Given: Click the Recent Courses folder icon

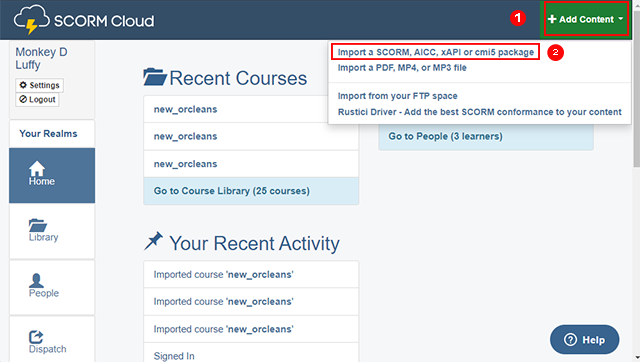Looking at the screenshot, I should [155, 77].
